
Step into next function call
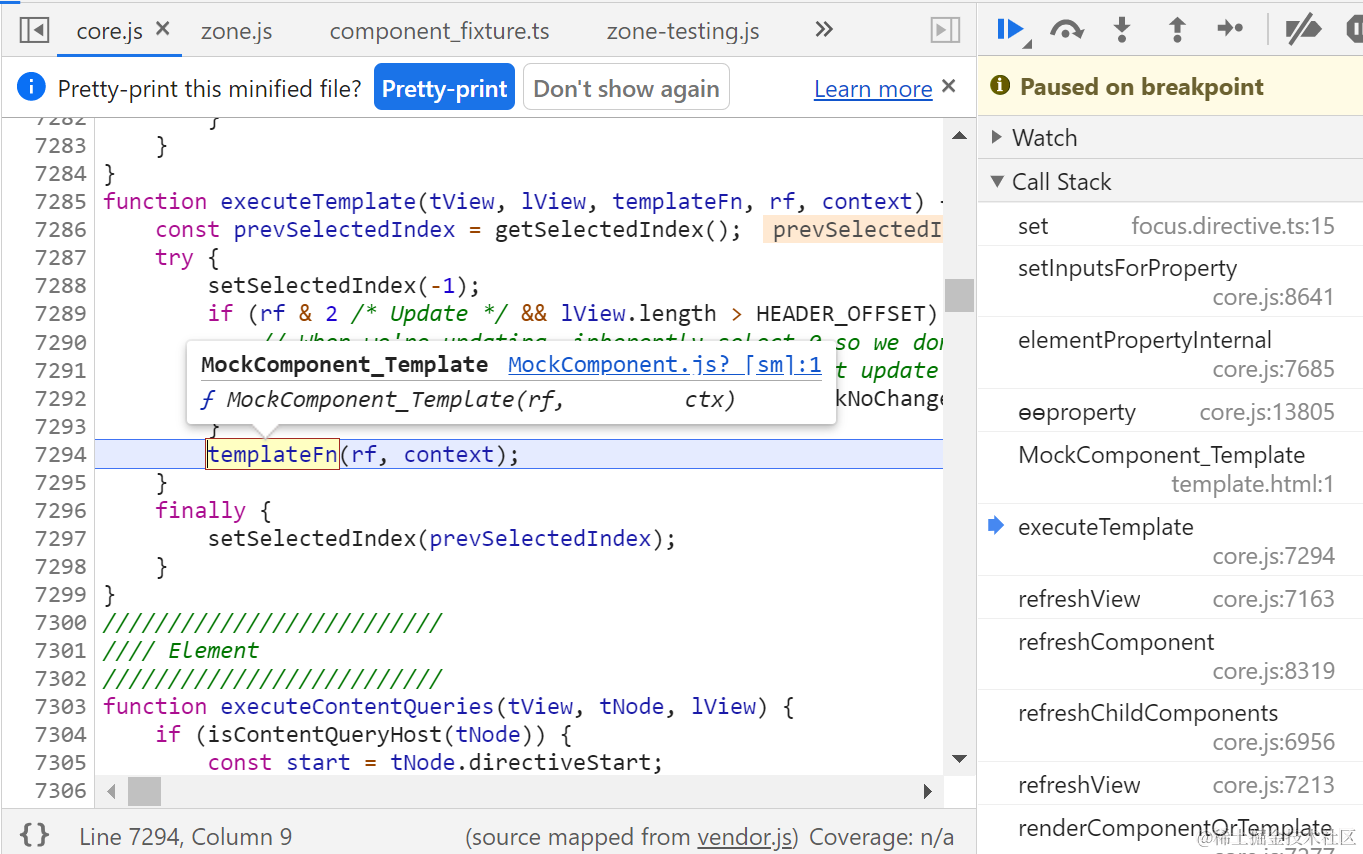coord(1122,30)
